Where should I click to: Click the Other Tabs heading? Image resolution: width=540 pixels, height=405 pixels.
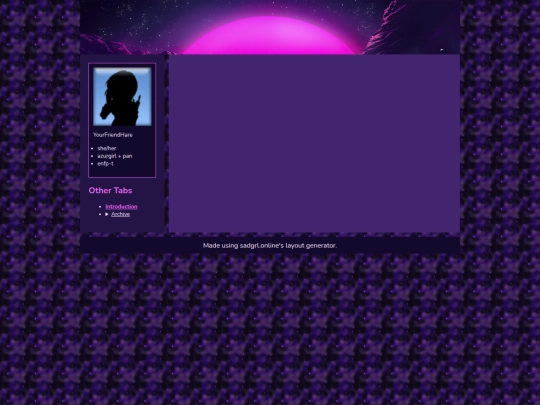[110, 190]
